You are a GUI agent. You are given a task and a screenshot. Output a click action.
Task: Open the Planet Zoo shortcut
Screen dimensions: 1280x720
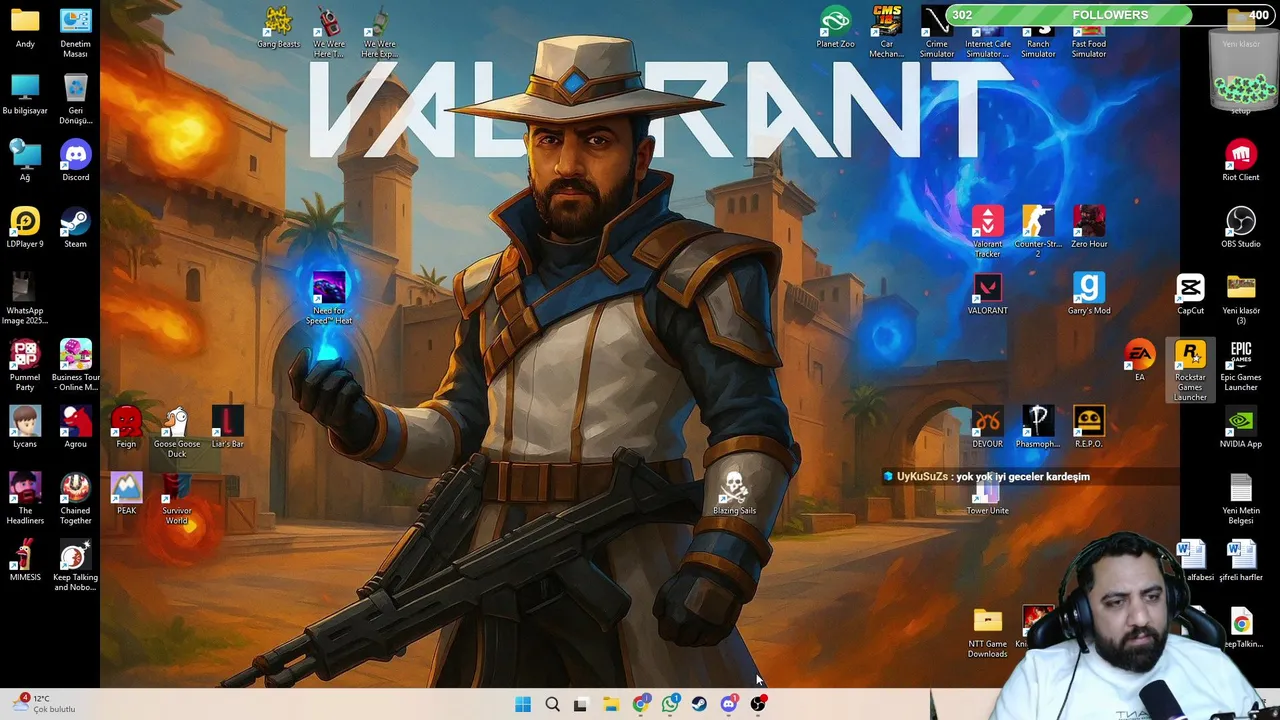(x=835, y=28)
